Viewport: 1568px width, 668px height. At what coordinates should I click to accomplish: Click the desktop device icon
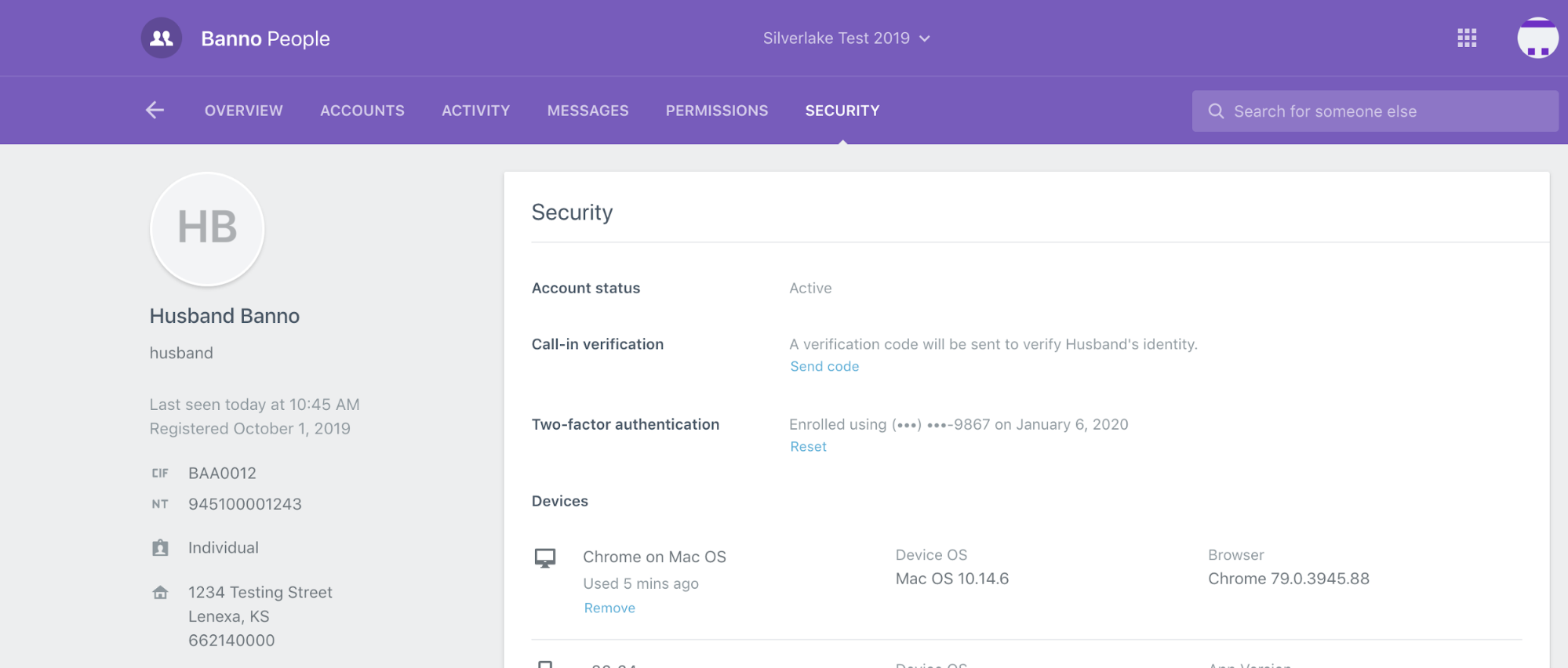tap(545, 557)
